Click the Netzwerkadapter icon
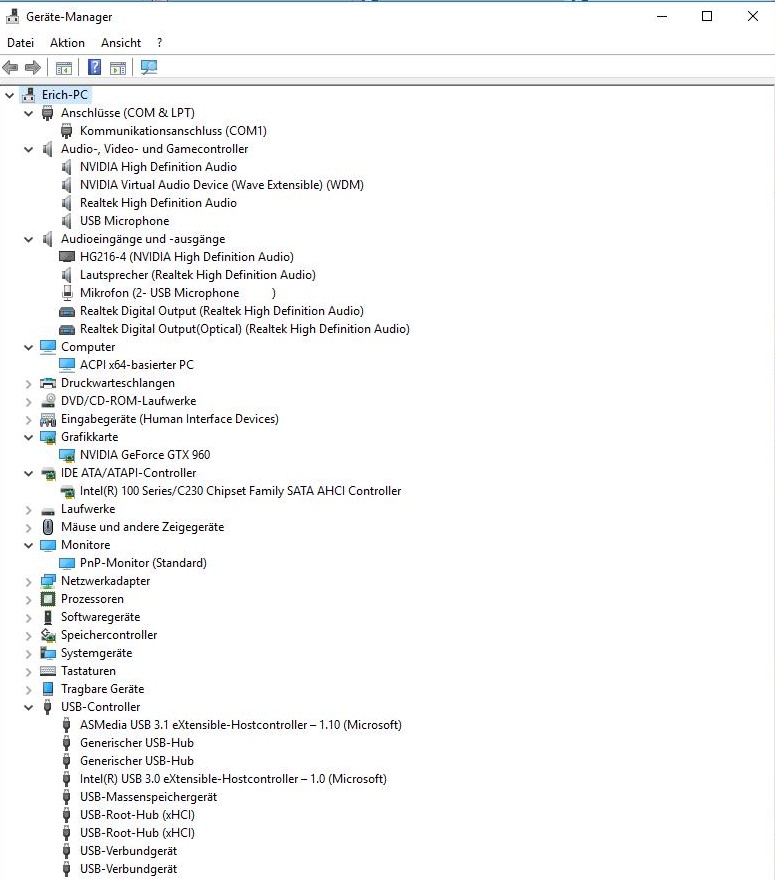This screenshot has height=880, width=775. [48, 581]
